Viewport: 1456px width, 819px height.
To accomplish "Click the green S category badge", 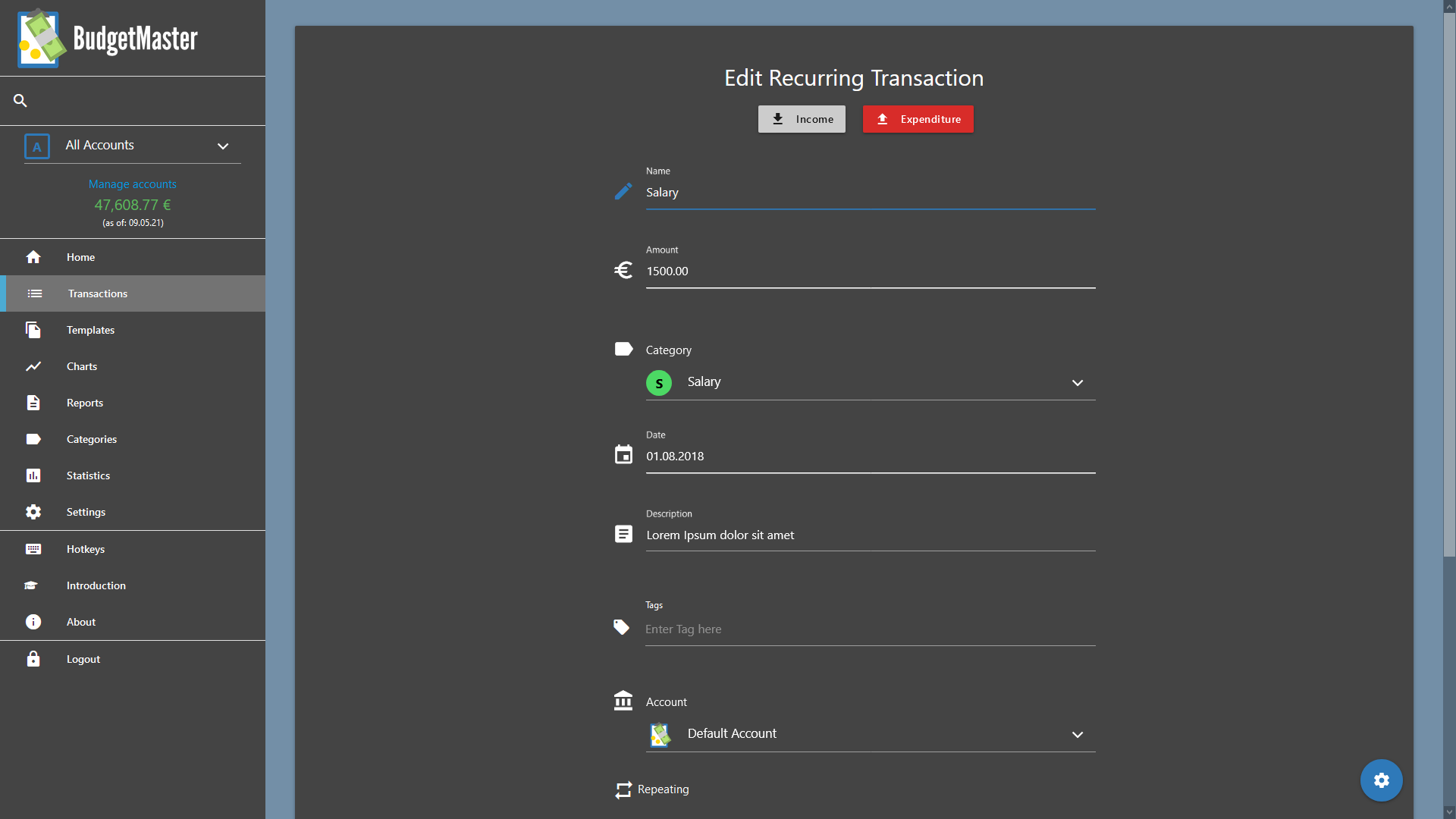I will pyautogui.click(x=659, y=383).
